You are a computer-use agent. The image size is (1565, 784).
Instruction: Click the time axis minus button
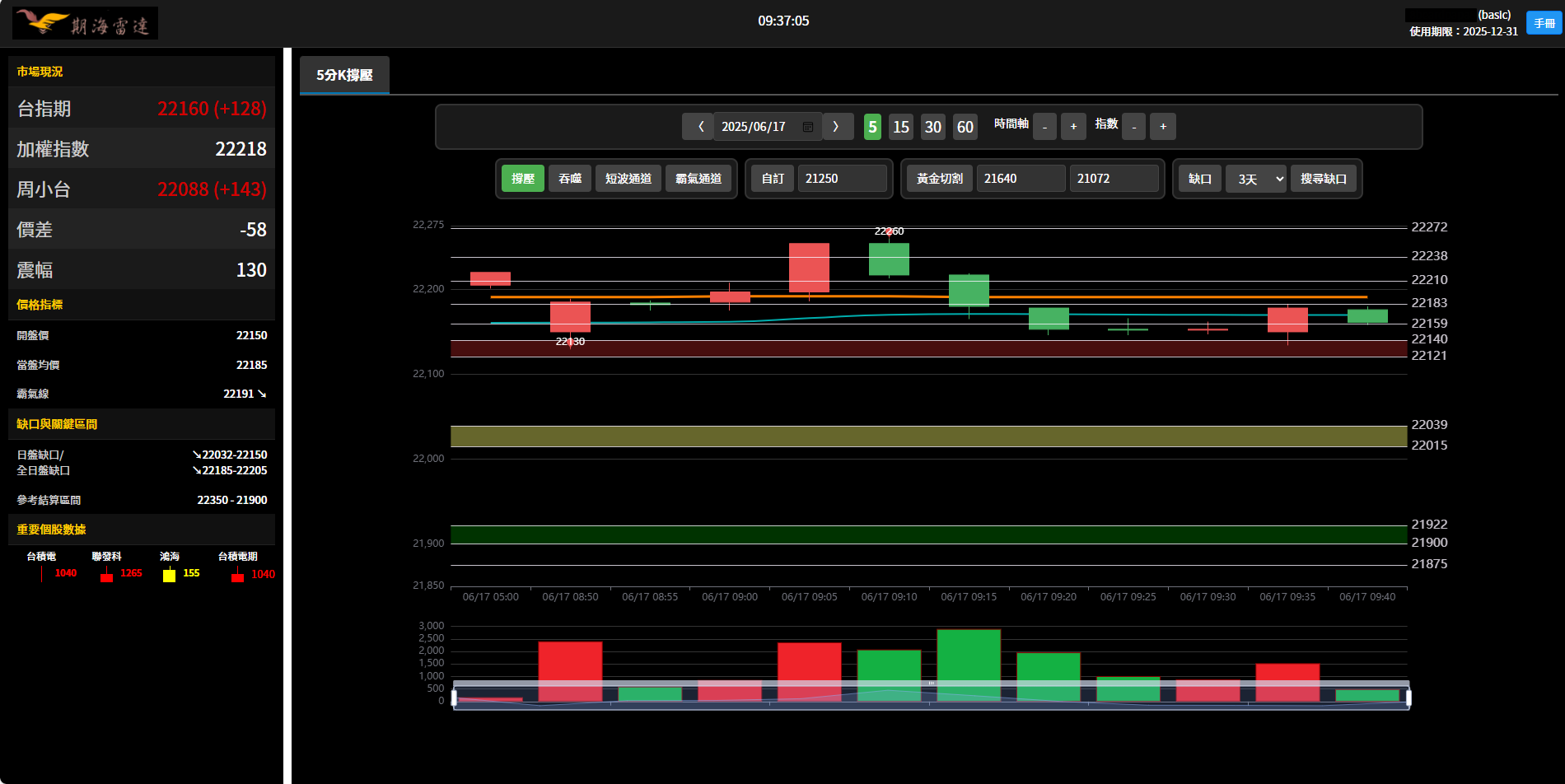[x=1044, y=127]
